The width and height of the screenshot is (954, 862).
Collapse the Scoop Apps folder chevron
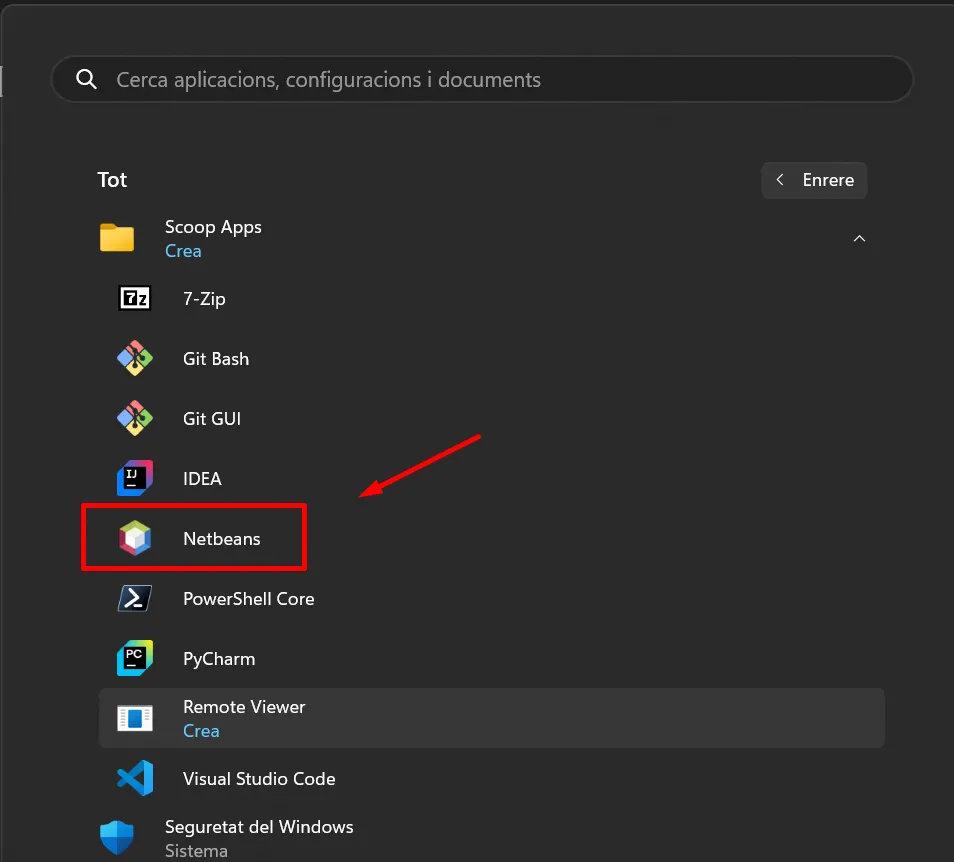point(859,239)
